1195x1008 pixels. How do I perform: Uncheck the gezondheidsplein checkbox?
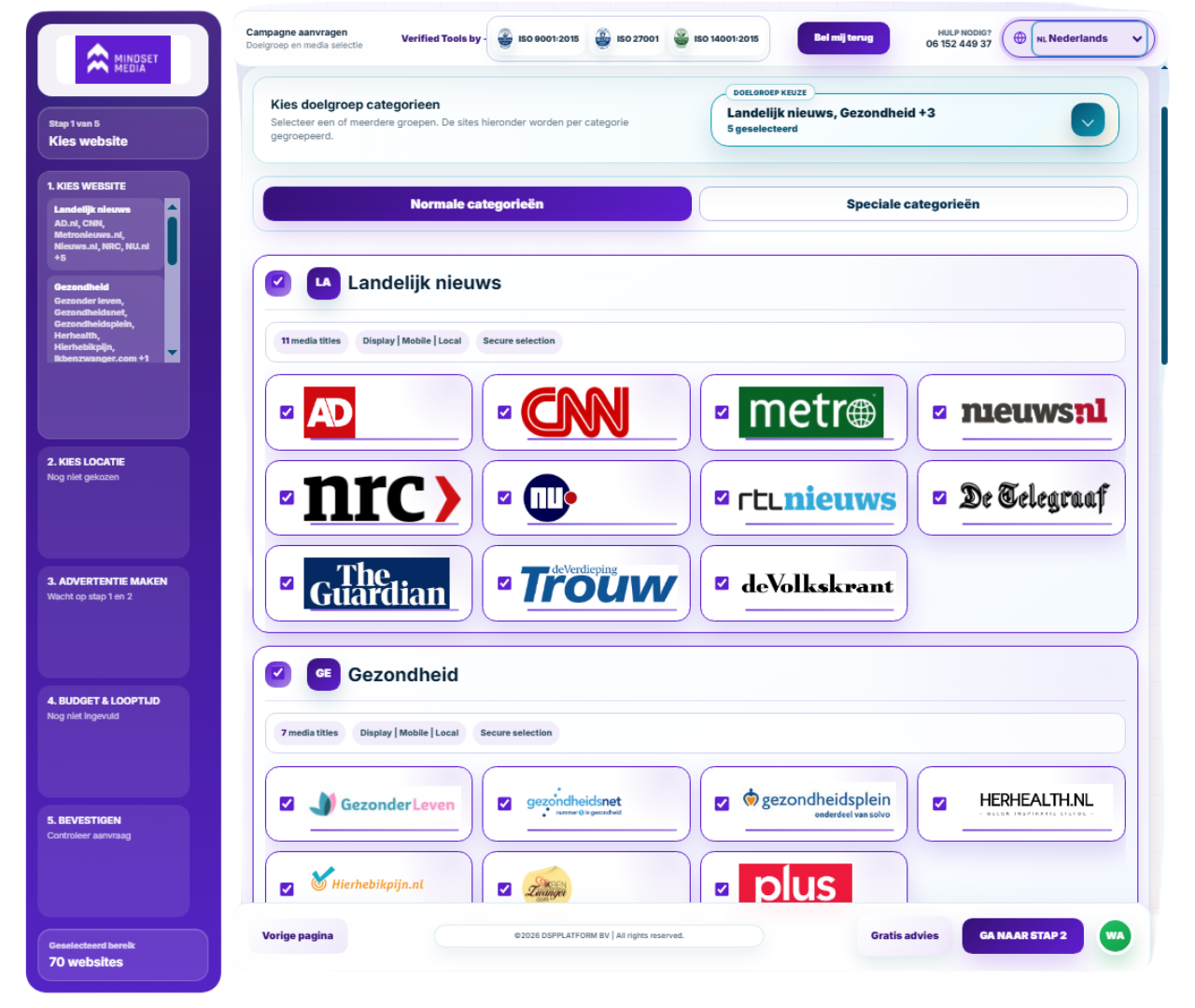click(x=722, y=804)
